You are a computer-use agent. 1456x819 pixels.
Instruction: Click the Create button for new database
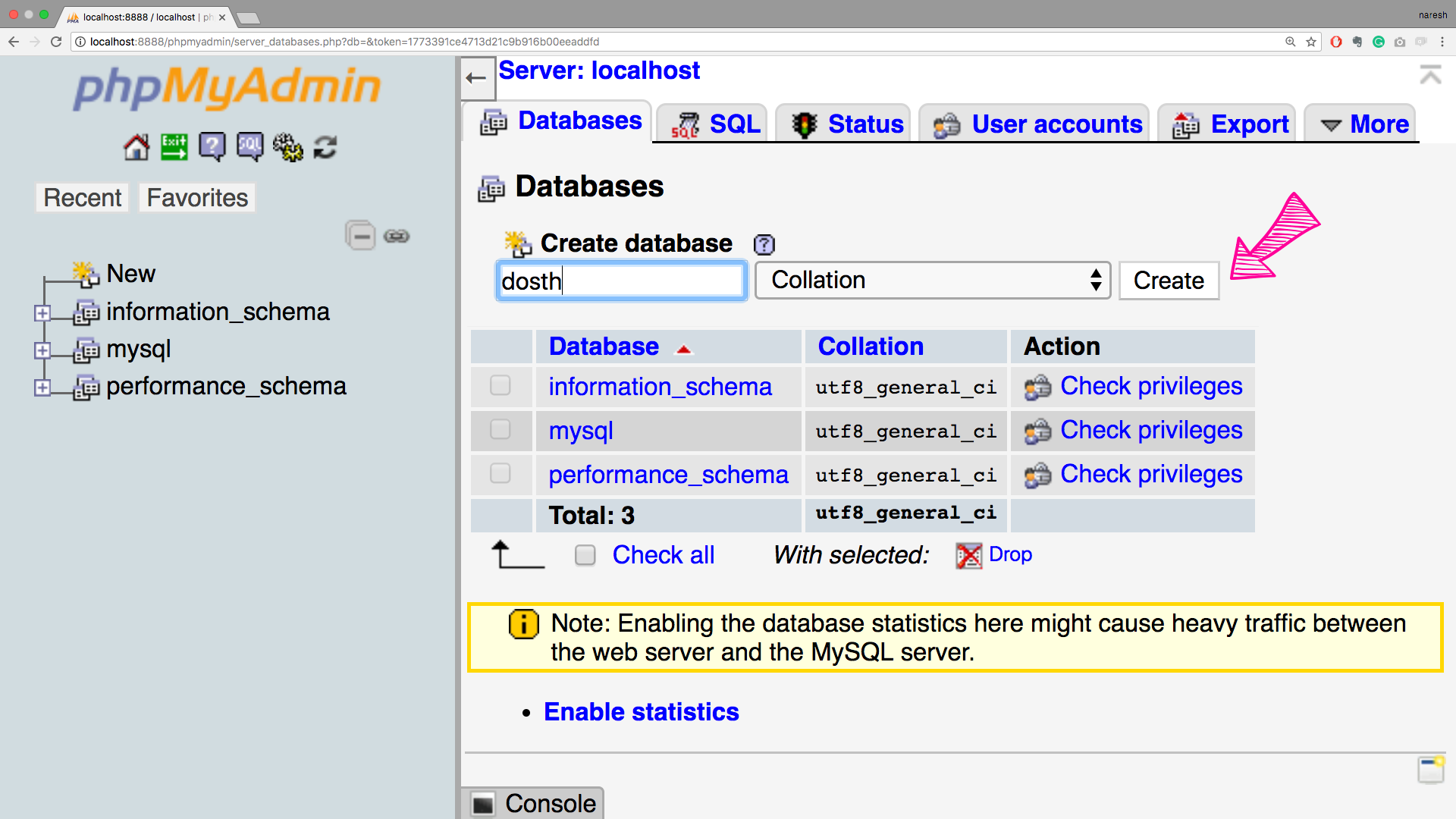[1168, 281]
